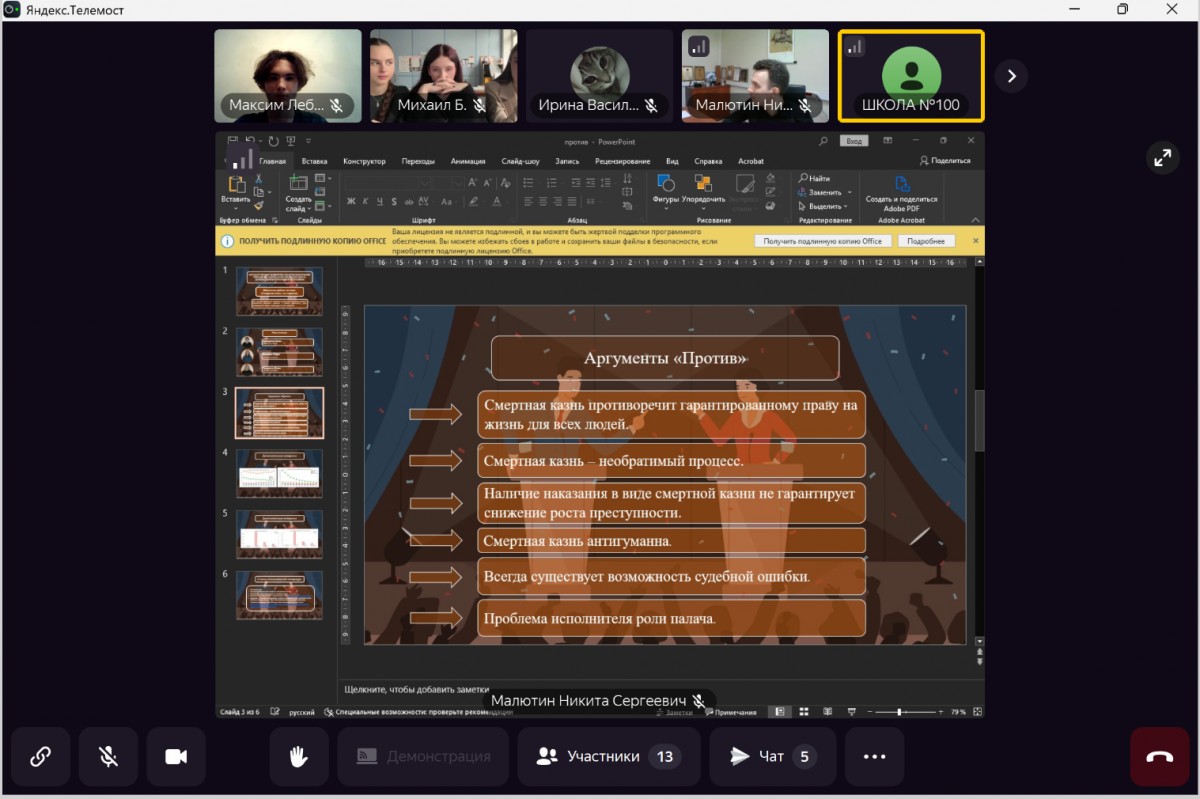Screen dimensions: 1200x799
Task: Select the ШКОЛА №100 participant tile
Action: [910, 76]
